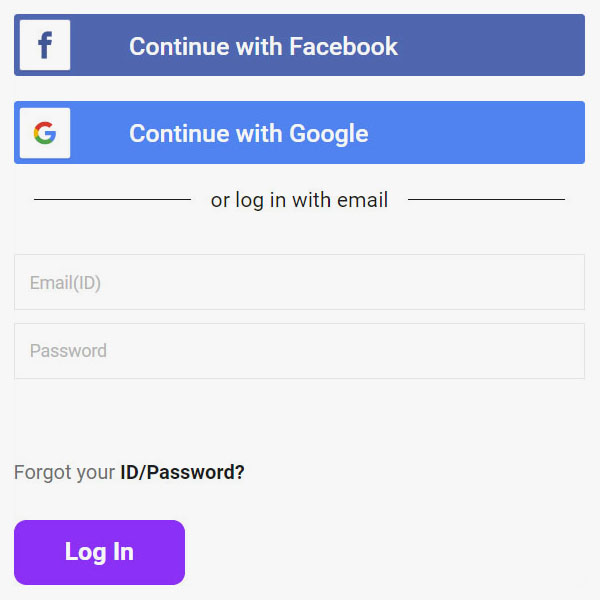The width and height of the screenshot is (600, 600).
Task: Choose Continue with Google button
Action: (299, 132)
